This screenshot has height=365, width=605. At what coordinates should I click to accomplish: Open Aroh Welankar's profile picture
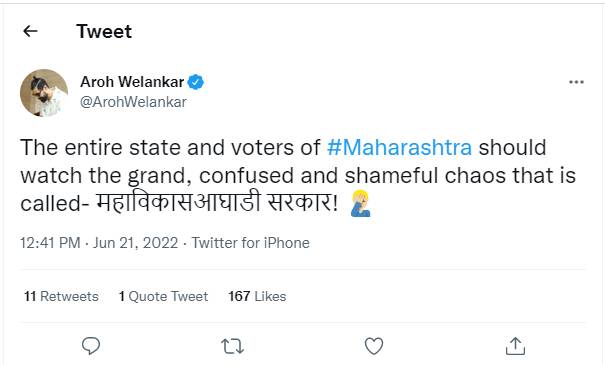tap(44, 93)
